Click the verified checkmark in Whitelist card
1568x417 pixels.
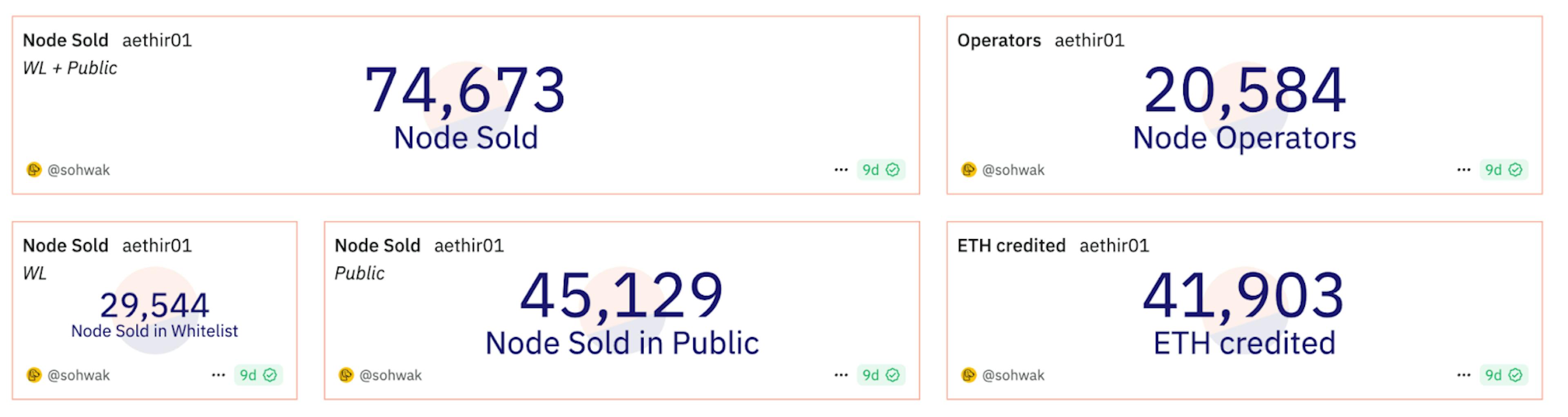pos(269,375)
